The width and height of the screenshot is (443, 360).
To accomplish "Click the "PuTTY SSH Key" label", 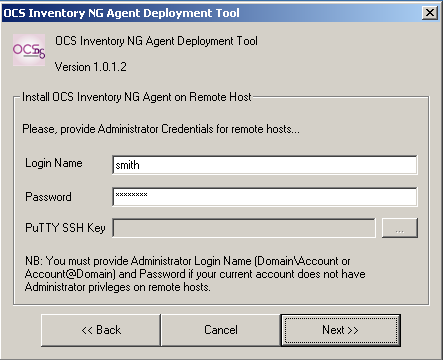I will tap(65, 228).
